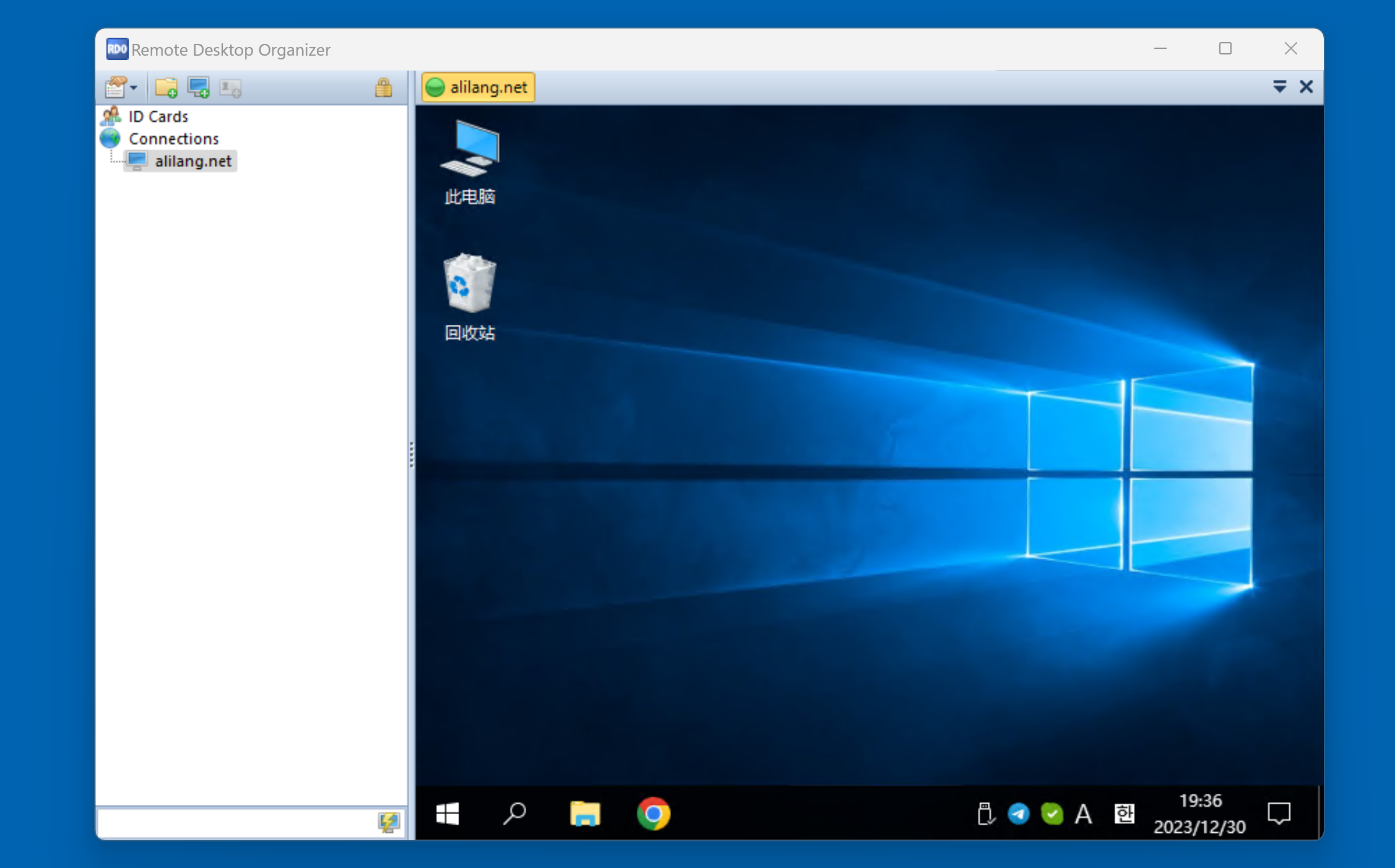The height and width of the screenshot is (868, 1395).
Task: Toggle the input mode A indicator
Action: point(1083,814)
